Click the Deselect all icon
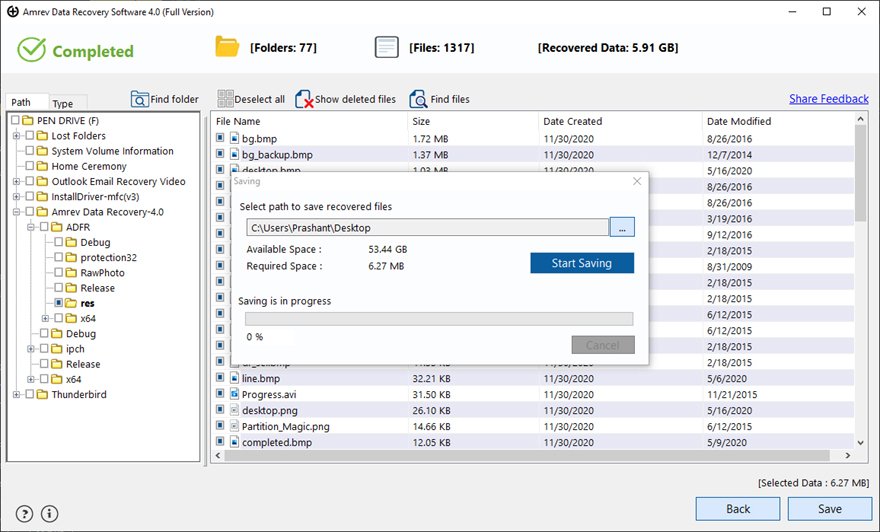 [225, 99]
